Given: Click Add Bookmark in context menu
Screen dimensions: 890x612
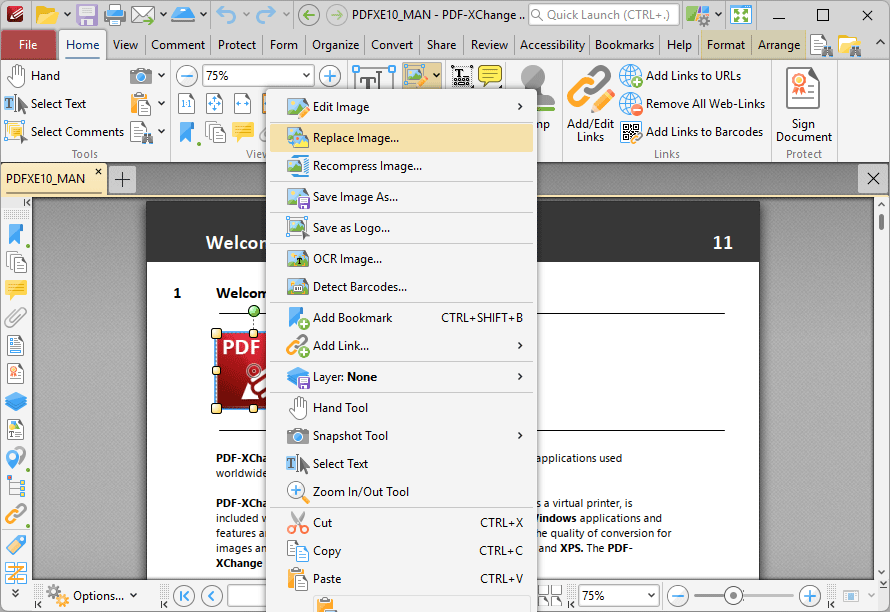Looking at the screenshot, I should (401, 318).
